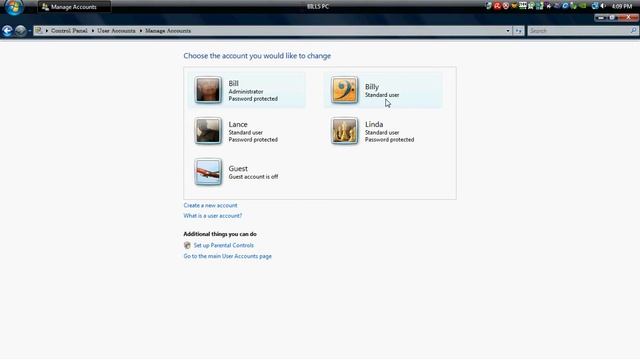The height and width of the screenshot is (360, 640).
Task: Click the account name Billy
Action: pyautogui.click(x=372, y=87)
